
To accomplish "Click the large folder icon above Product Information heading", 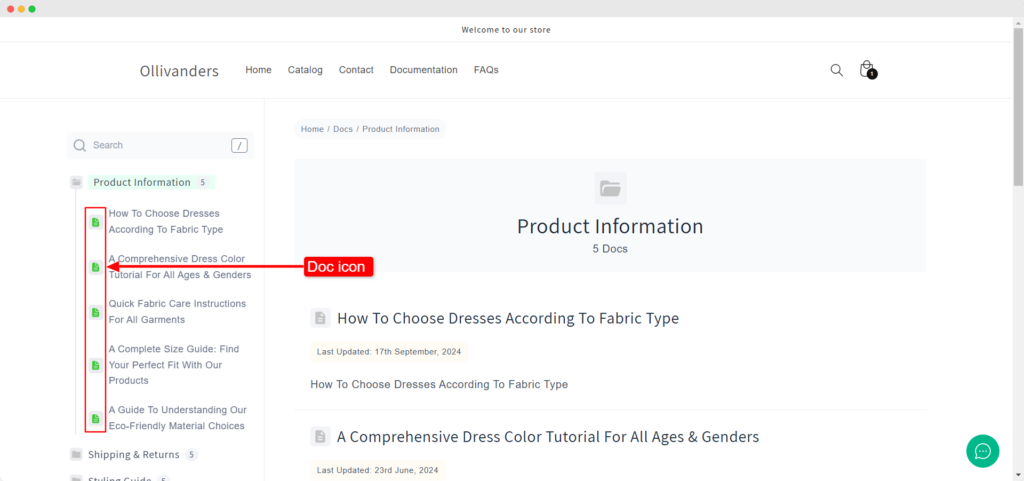I will coord(611,189).
